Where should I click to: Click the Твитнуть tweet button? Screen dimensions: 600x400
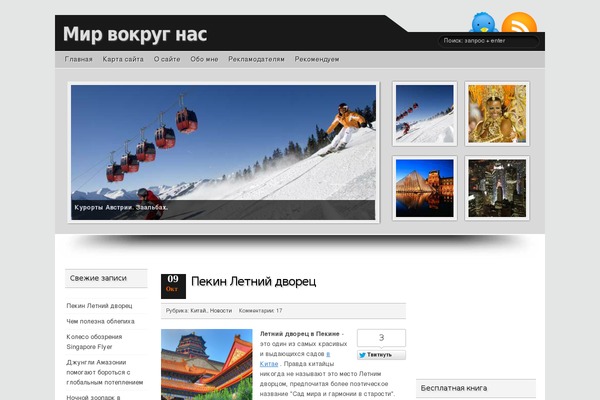tap(381, 355)
